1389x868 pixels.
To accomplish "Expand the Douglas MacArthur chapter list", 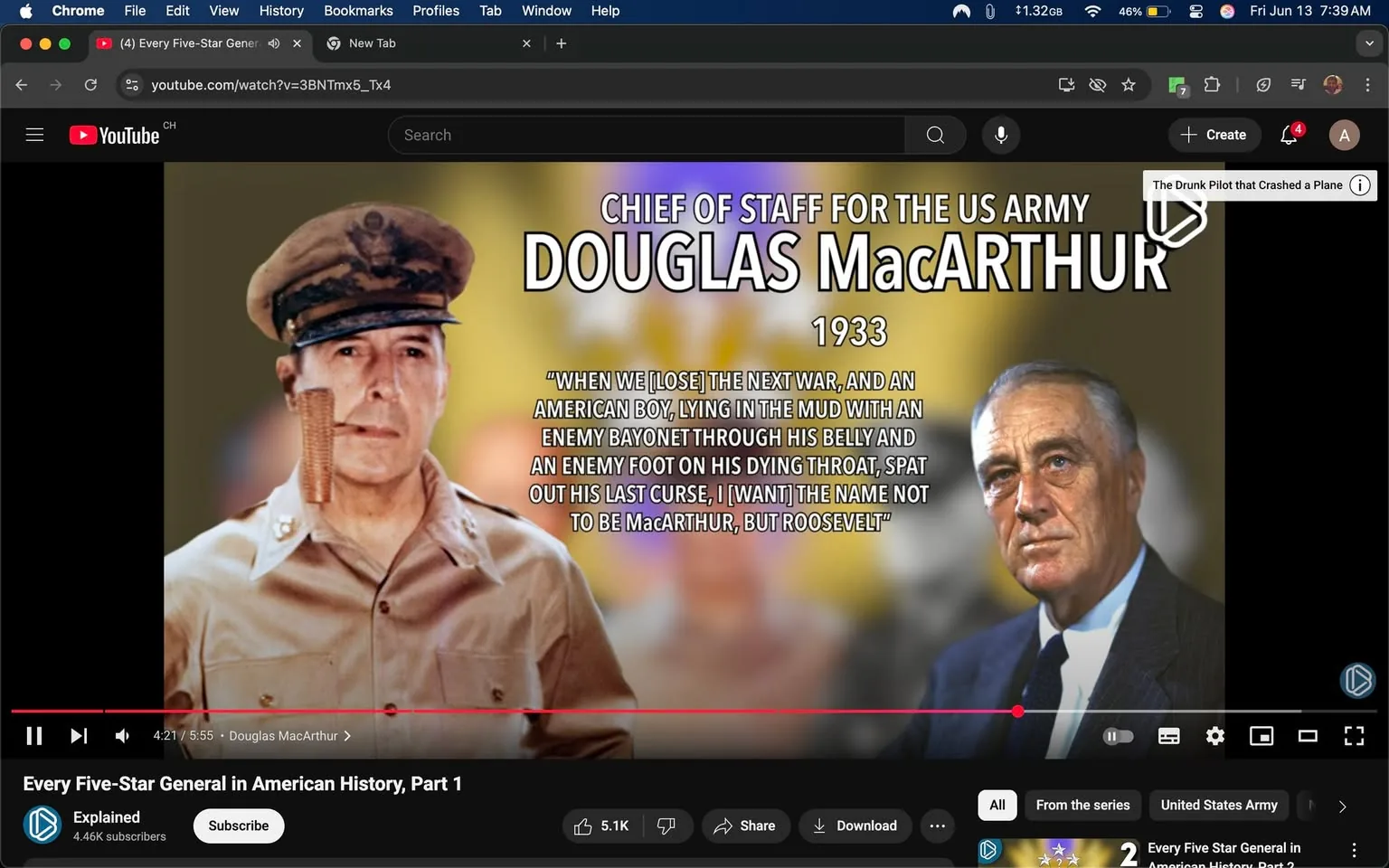I will click(x=346, y=735).
